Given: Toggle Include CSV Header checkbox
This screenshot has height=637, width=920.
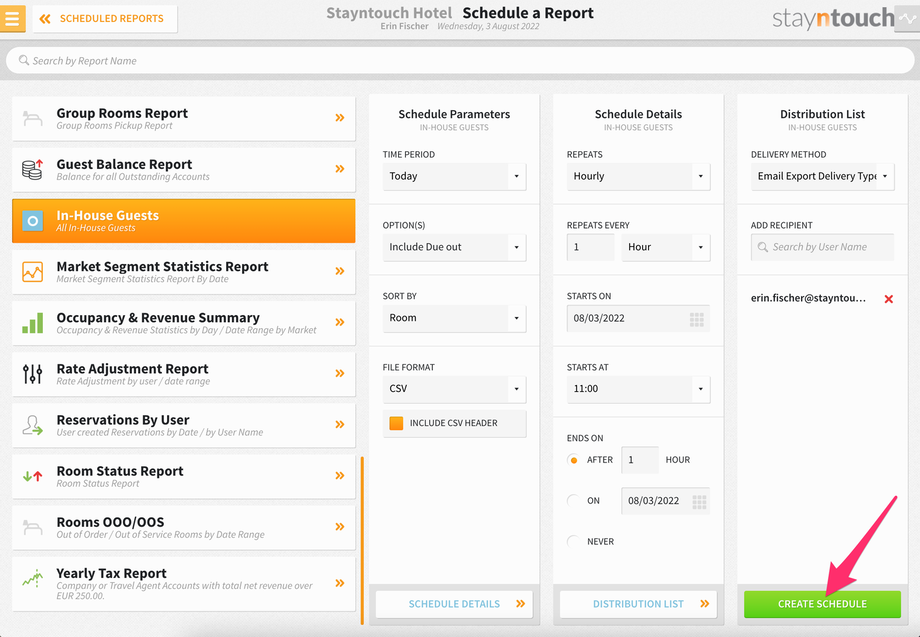Looking at the screenshot, I should [396, 423].
